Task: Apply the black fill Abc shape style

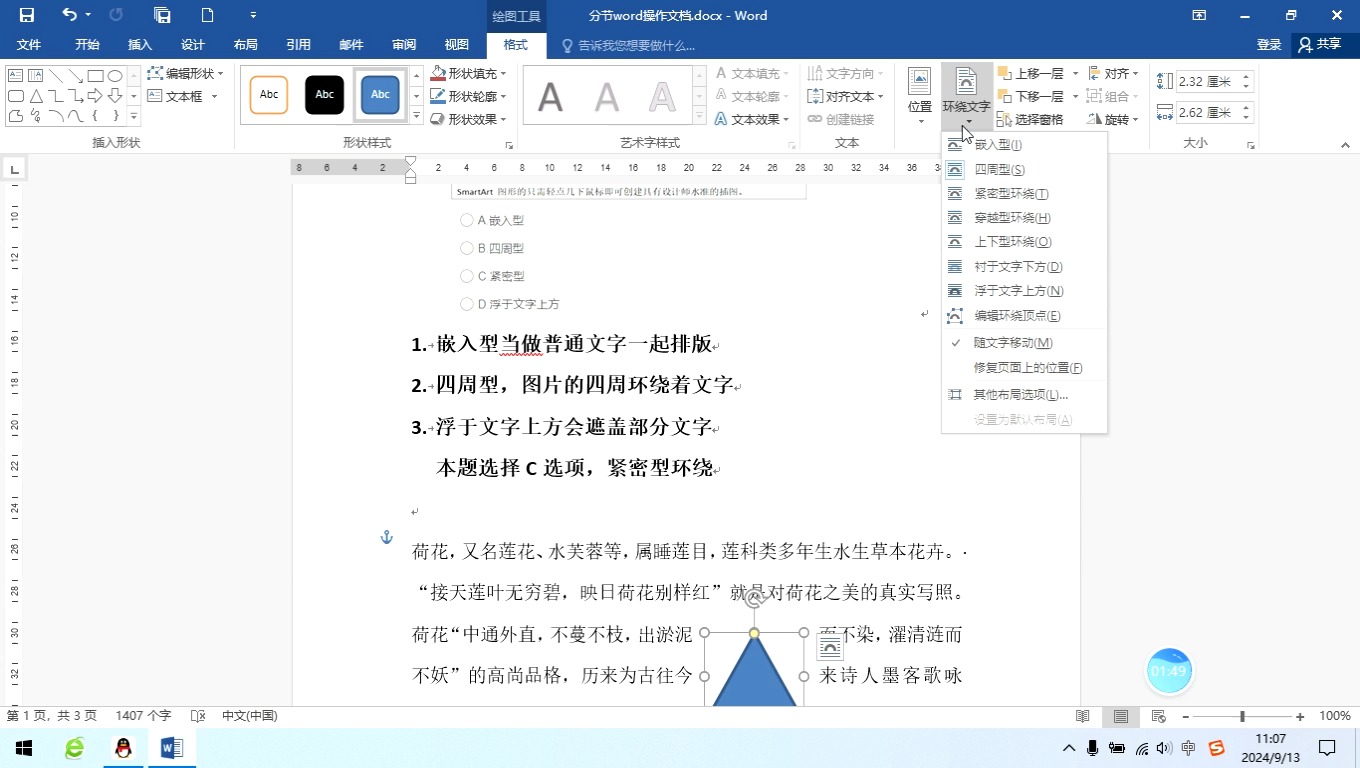Action: [325, 95]
